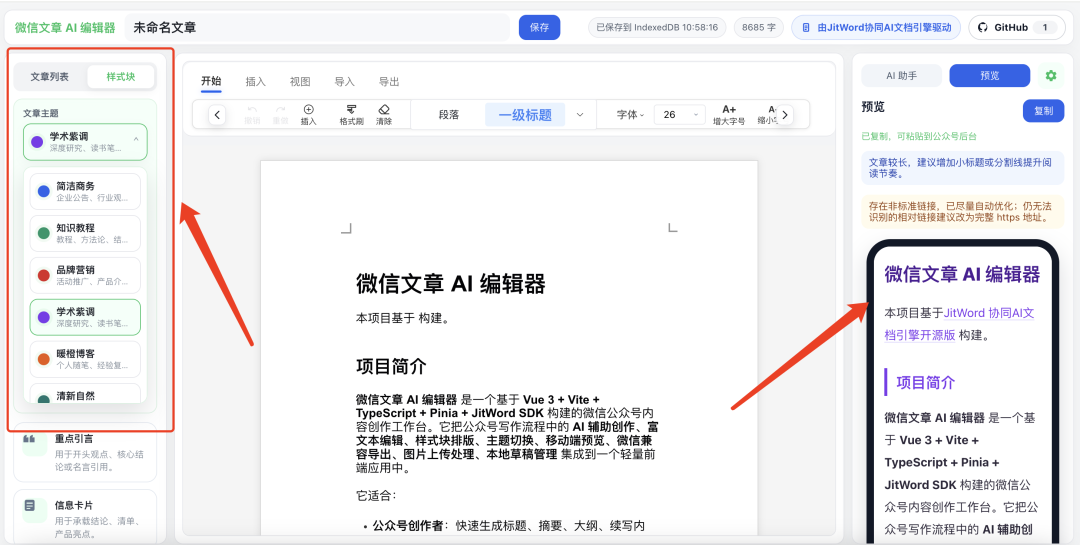Click the document icon in JitWord badge
Screen dimensions: 1080x545
tap(806, 28)
